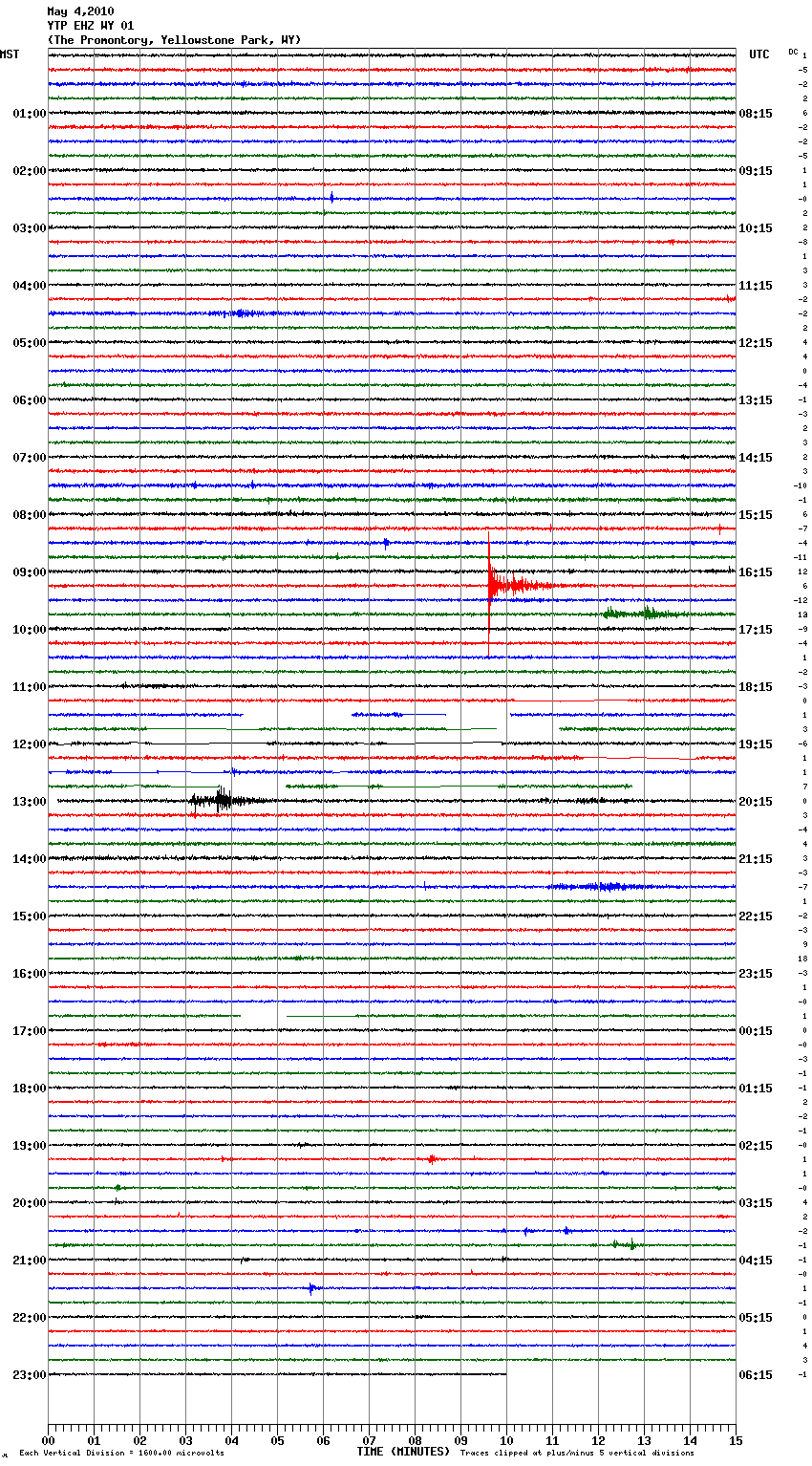
Task: Select the 01:00 MST time label
Action: (x=30, y=114)
